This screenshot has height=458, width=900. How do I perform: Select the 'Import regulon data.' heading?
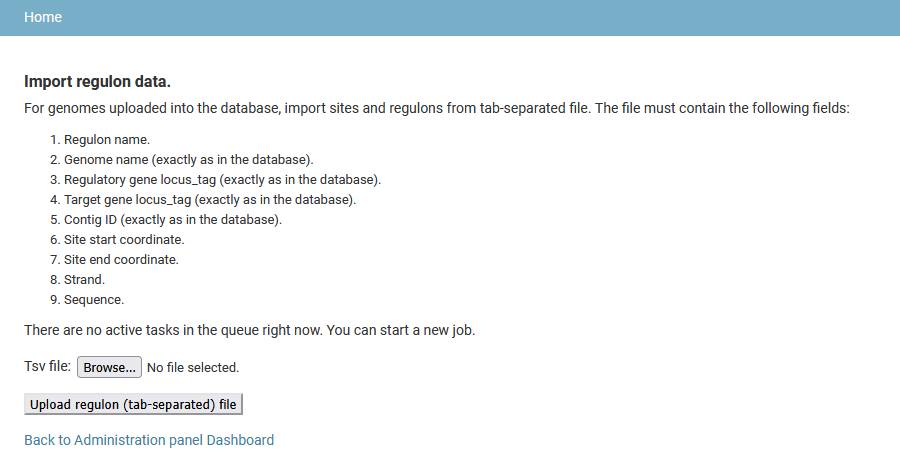coord(97,81)
